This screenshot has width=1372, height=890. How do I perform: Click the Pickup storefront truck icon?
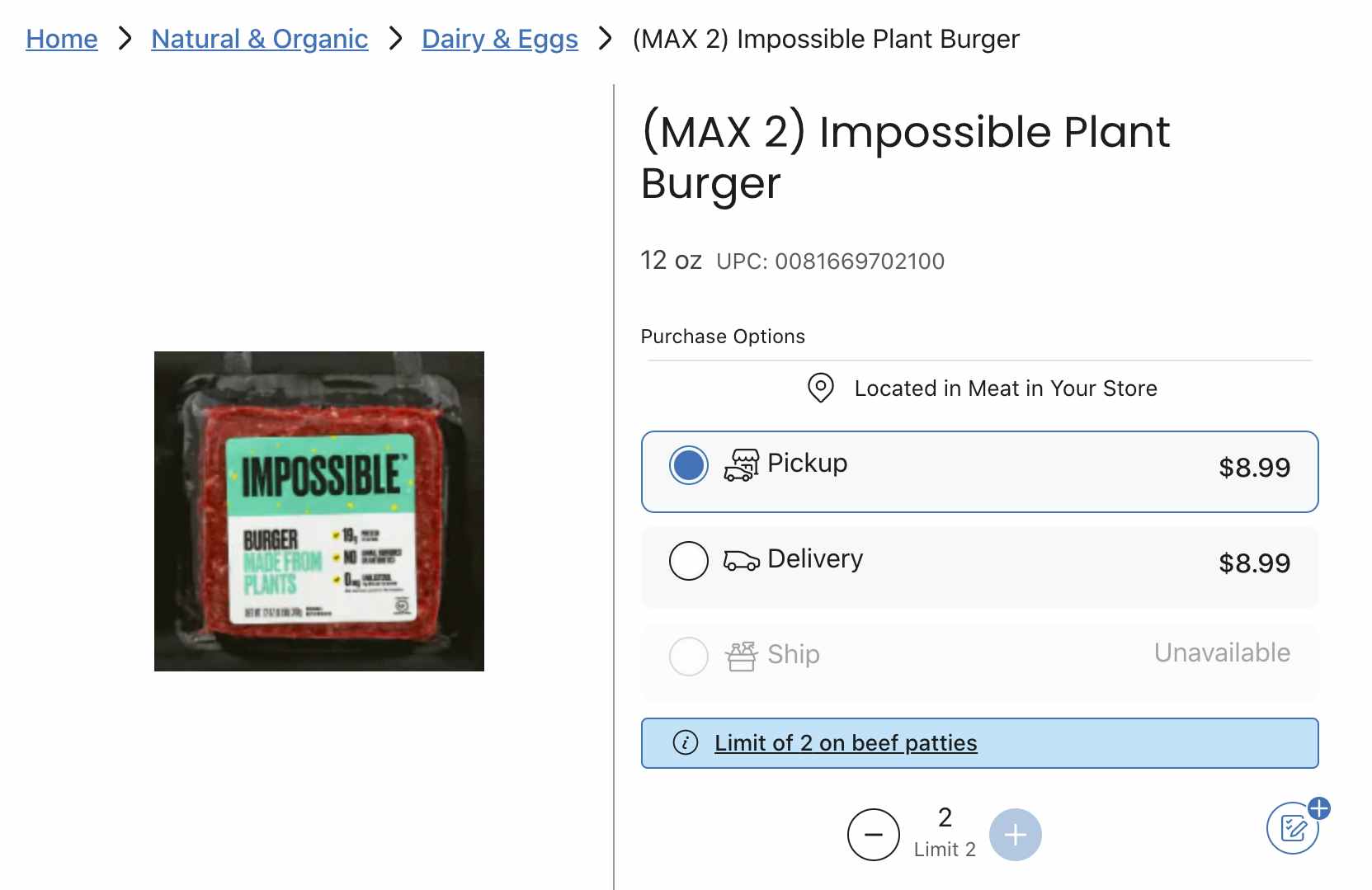coord(741,465)
